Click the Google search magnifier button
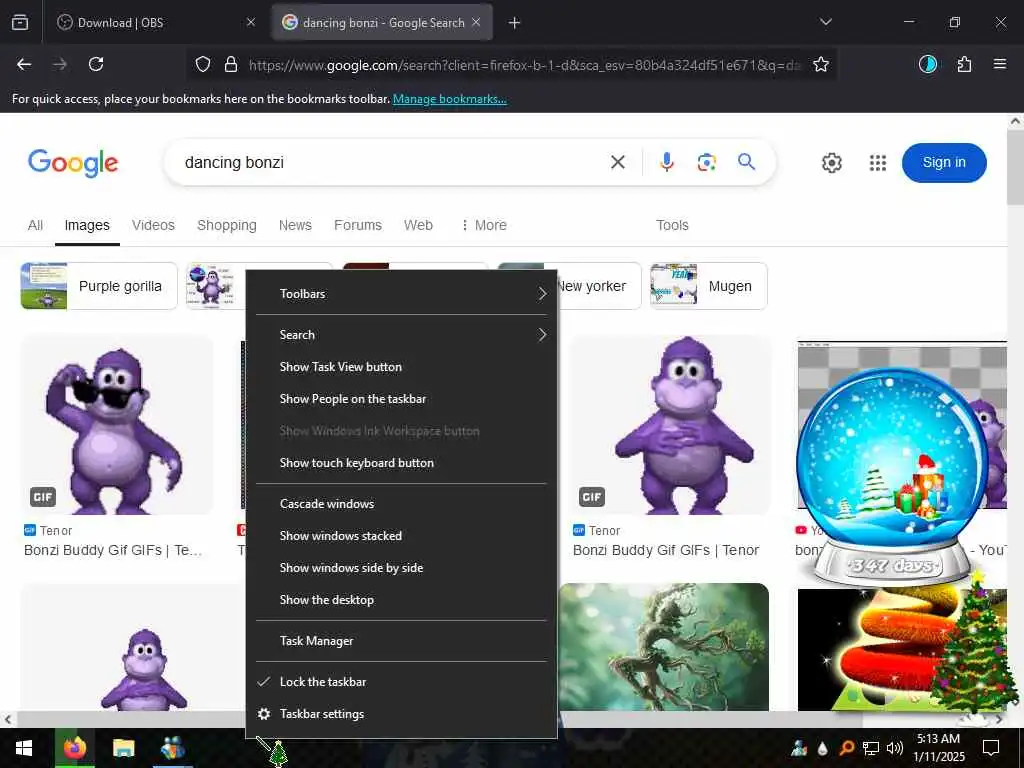 tap(746, 161)
